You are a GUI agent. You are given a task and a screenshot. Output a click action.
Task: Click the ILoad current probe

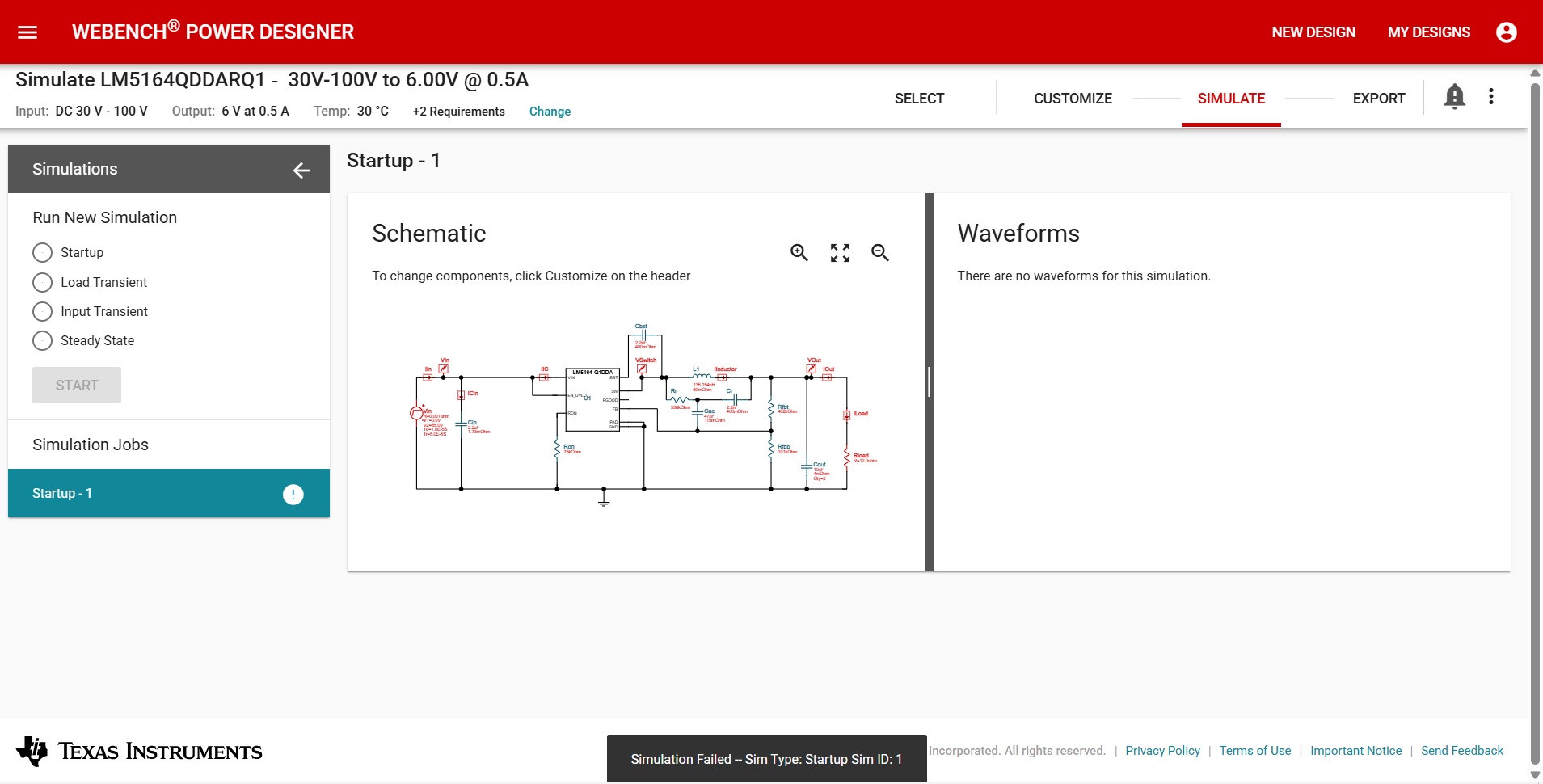coord(847,415)
